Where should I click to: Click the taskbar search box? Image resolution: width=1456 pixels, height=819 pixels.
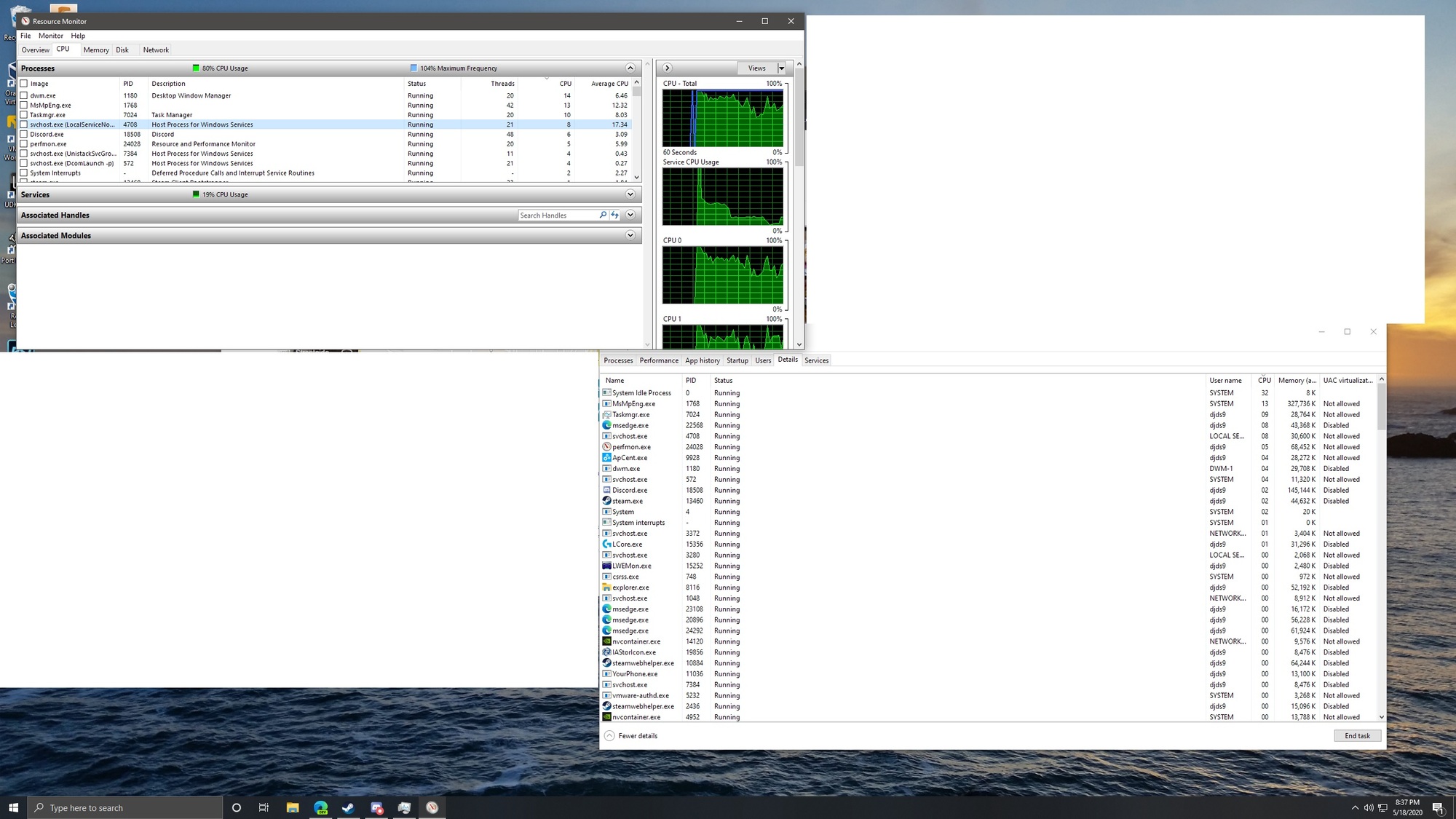pos(125,807)
